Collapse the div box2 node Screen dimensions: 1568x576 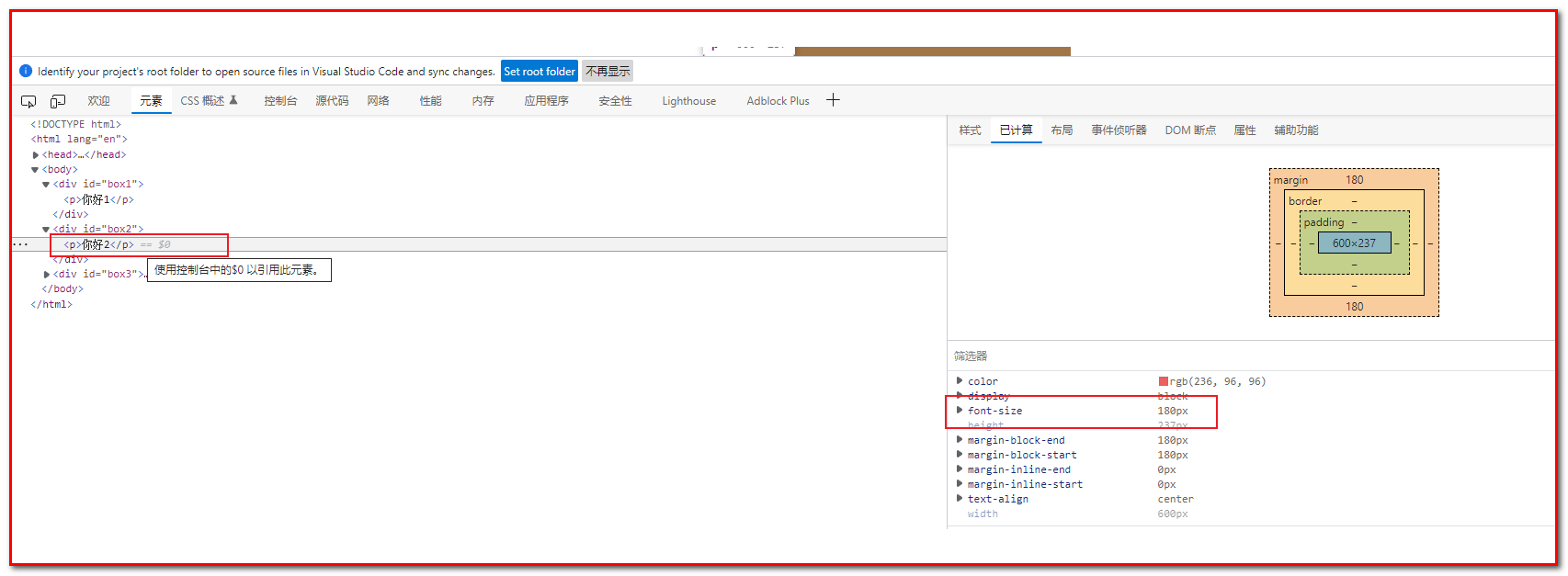[x=46, y=230]
